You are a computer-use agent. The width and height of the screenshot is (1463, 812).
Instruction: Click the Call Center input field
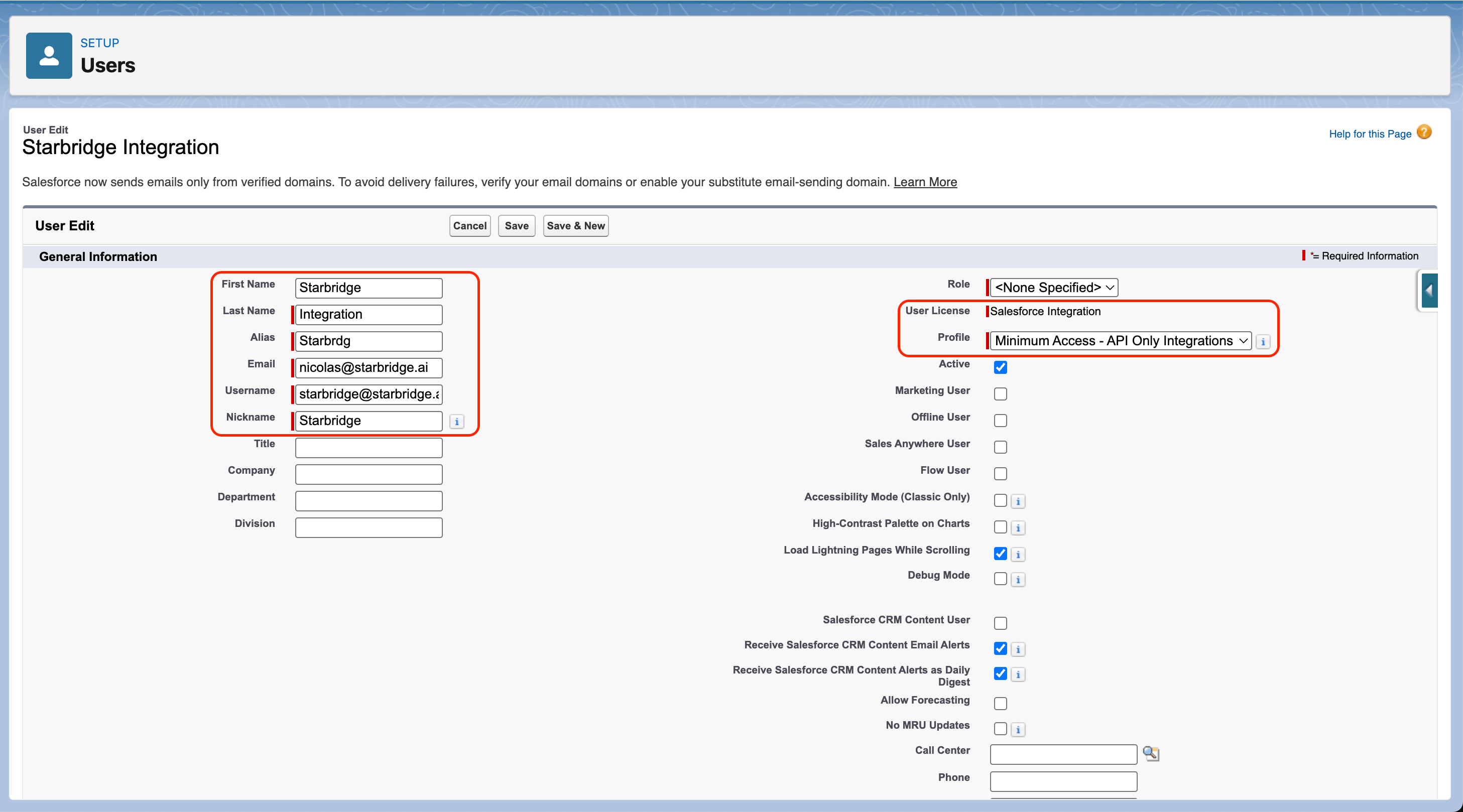(x=1063, y=755)
